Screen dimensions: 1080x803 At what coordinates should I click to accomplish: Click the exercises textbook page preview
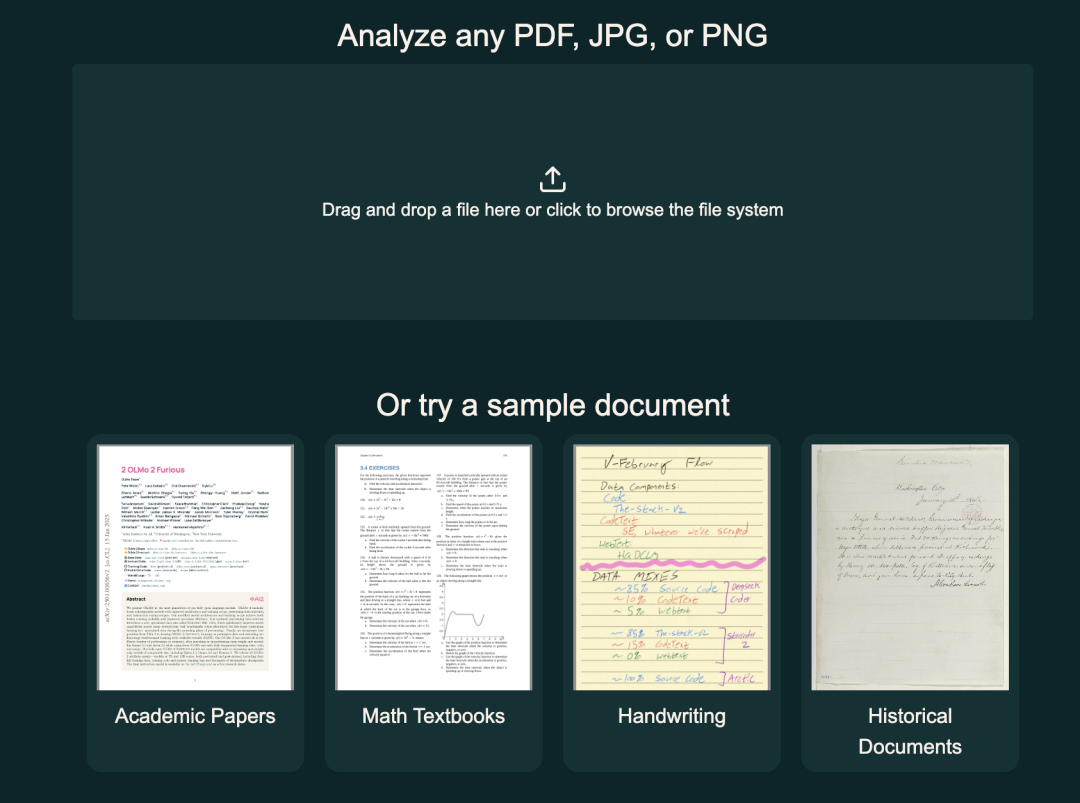point(434,567)
